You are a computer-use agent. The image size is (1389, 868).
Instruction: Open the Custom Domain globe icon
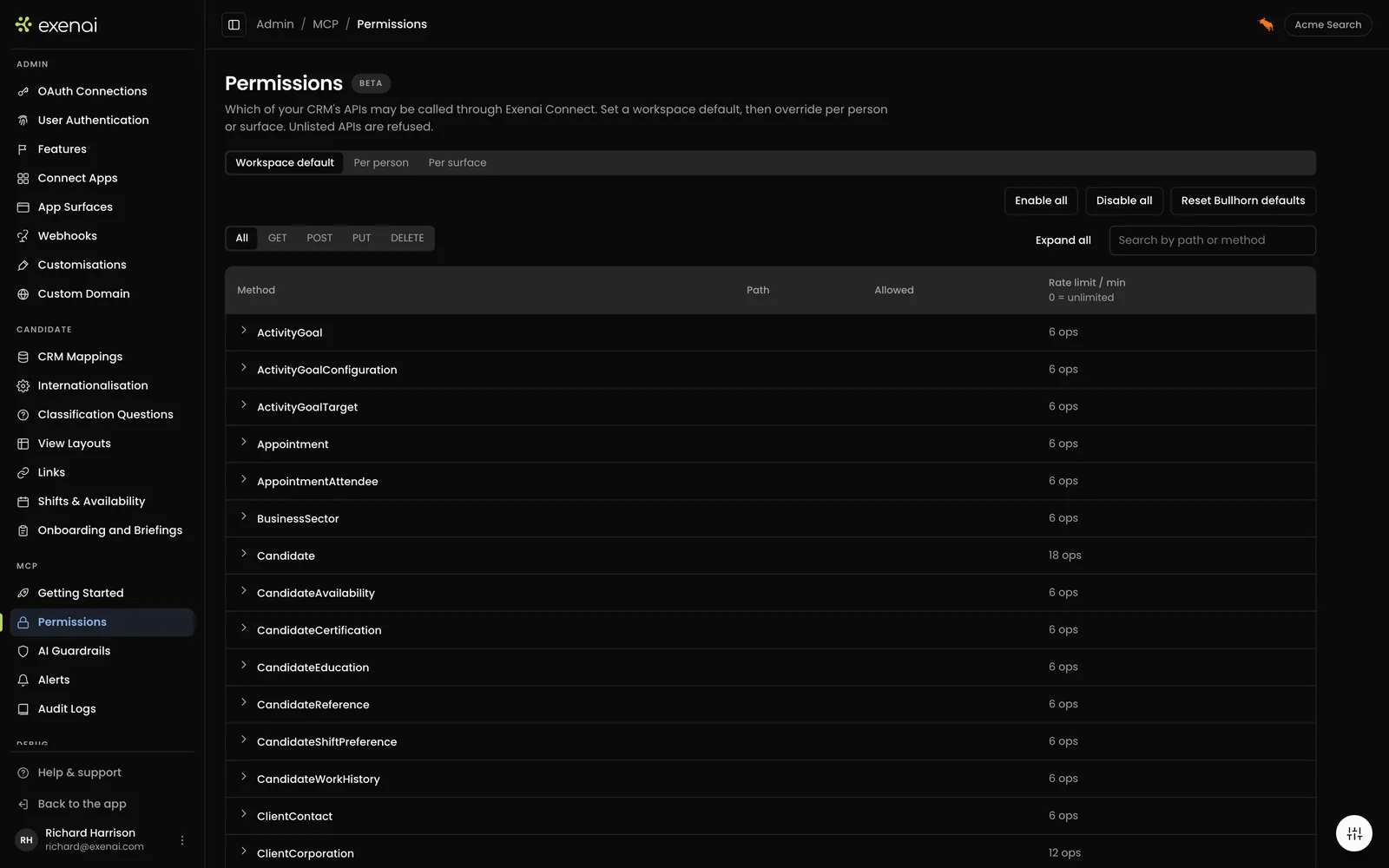tap(23, 294)
